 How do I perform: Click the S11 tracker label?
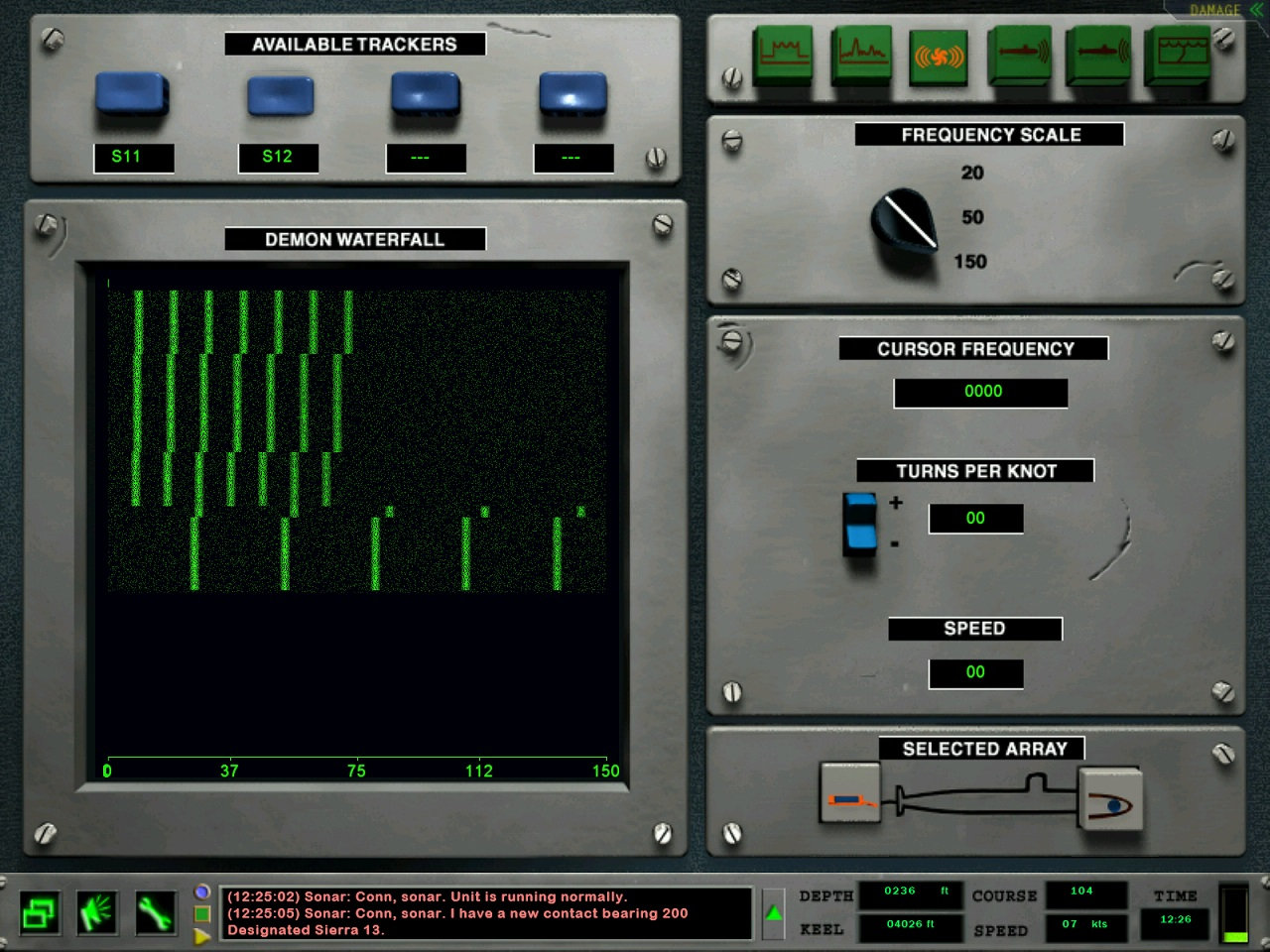[x=134, y=157]
